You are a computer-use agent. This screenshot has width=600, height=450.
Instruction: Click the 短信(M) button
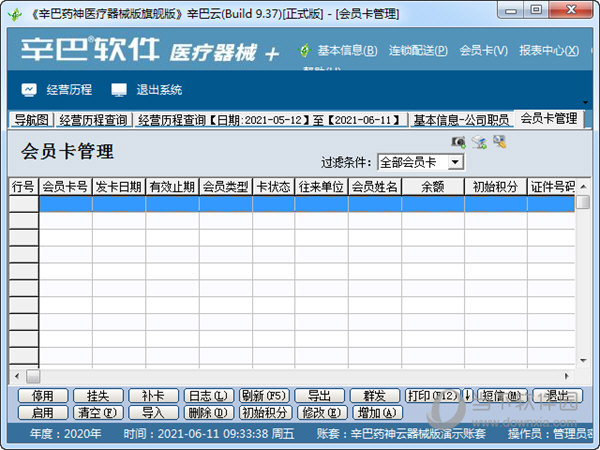(502, 395)
